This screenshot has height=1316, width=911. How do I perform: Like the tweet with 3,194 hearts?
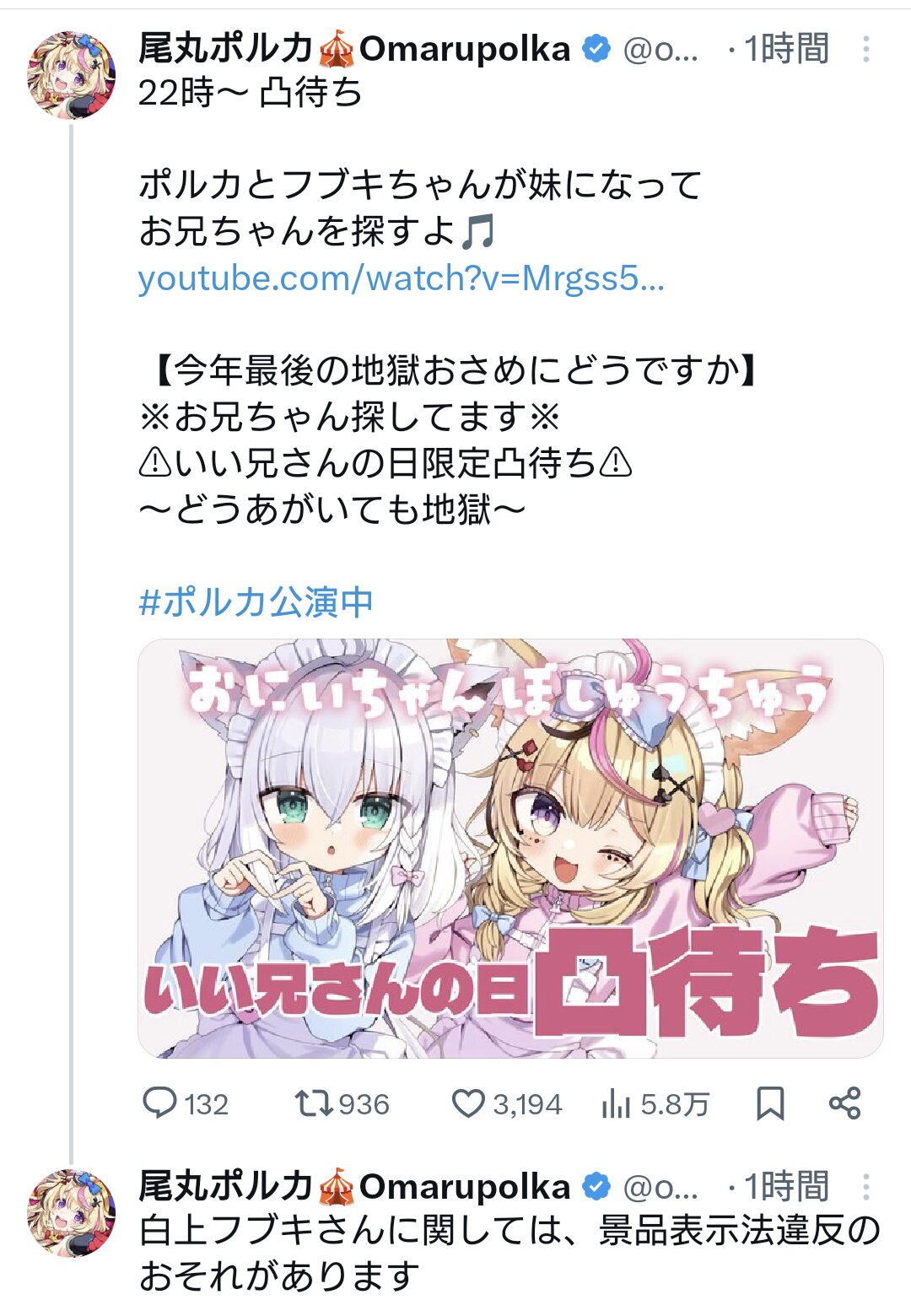click(x=506, y=1103)
